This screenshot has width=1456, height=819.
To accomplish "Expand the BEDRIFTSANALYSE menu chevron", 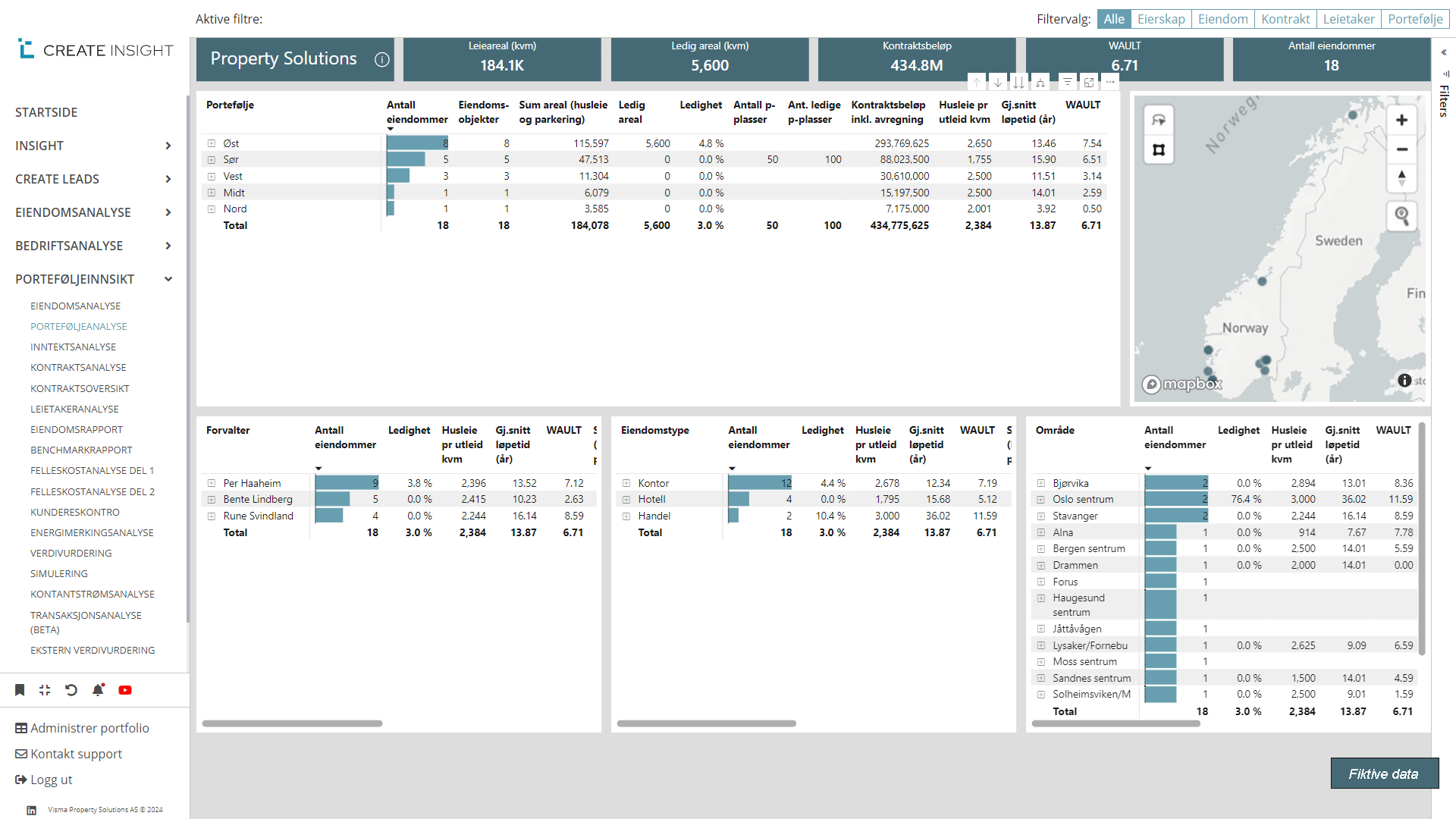I will point(168,246).
